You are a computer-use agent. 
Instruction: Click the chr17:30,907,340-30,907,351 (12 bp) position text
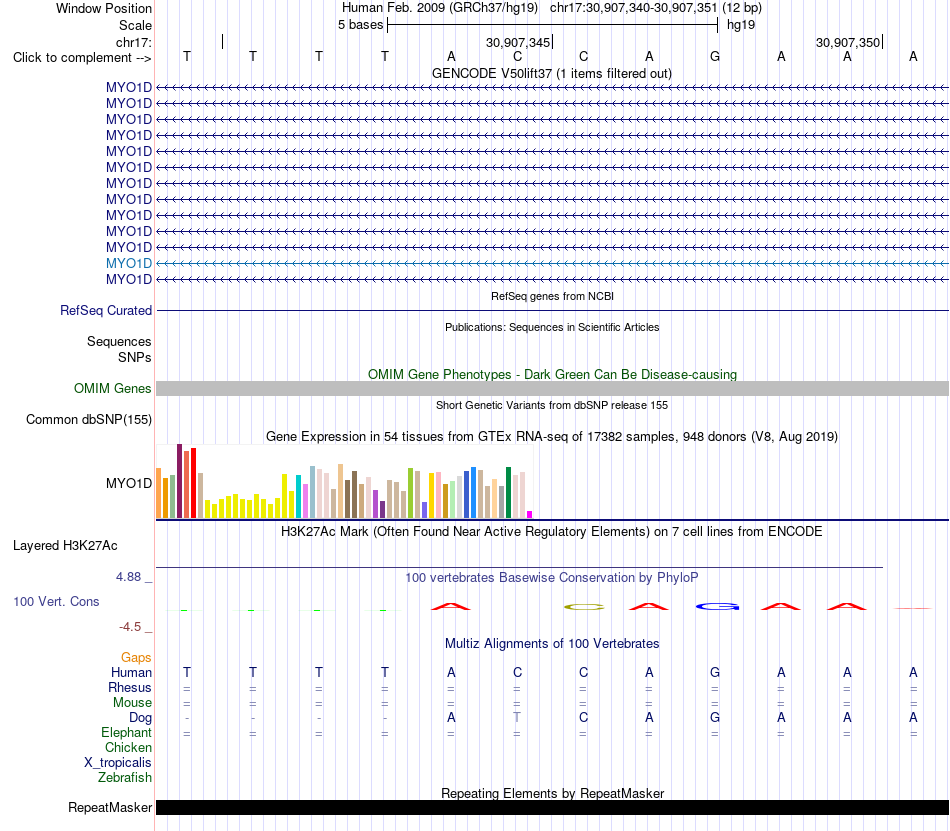(x=656, y=8)
